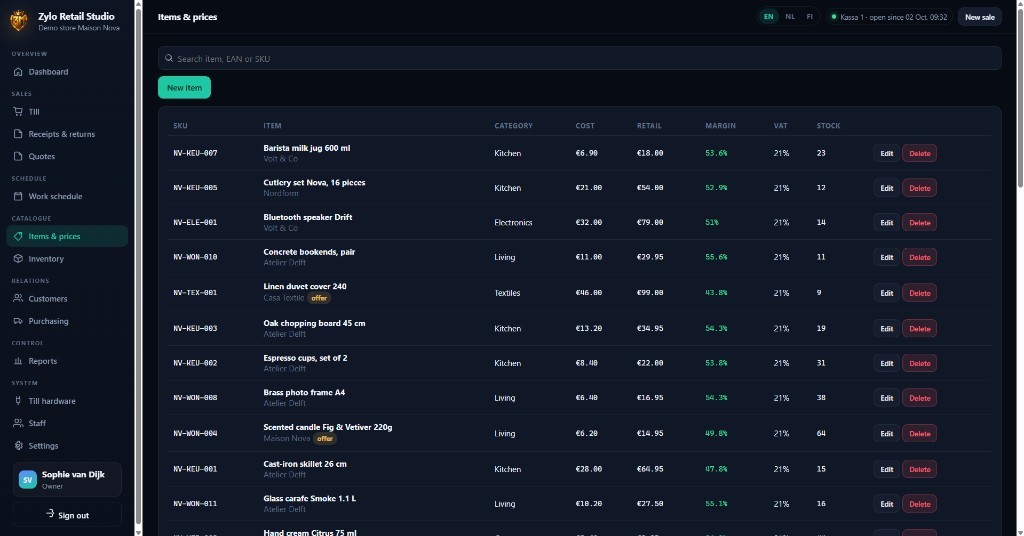Click the Receipts & returns document icon
This screenshot has height=536, width=1024.
pos(18,134)
